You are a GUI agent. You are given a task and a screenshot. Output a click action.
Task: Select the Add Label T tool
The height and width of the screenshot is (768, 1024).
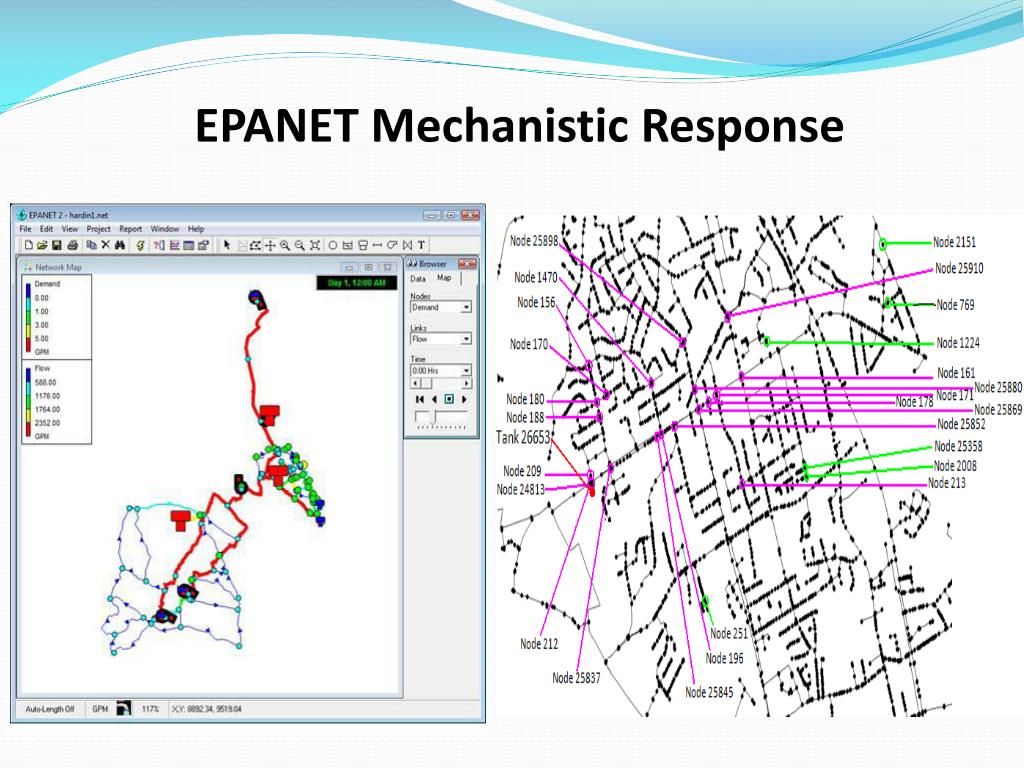(421, 246)
